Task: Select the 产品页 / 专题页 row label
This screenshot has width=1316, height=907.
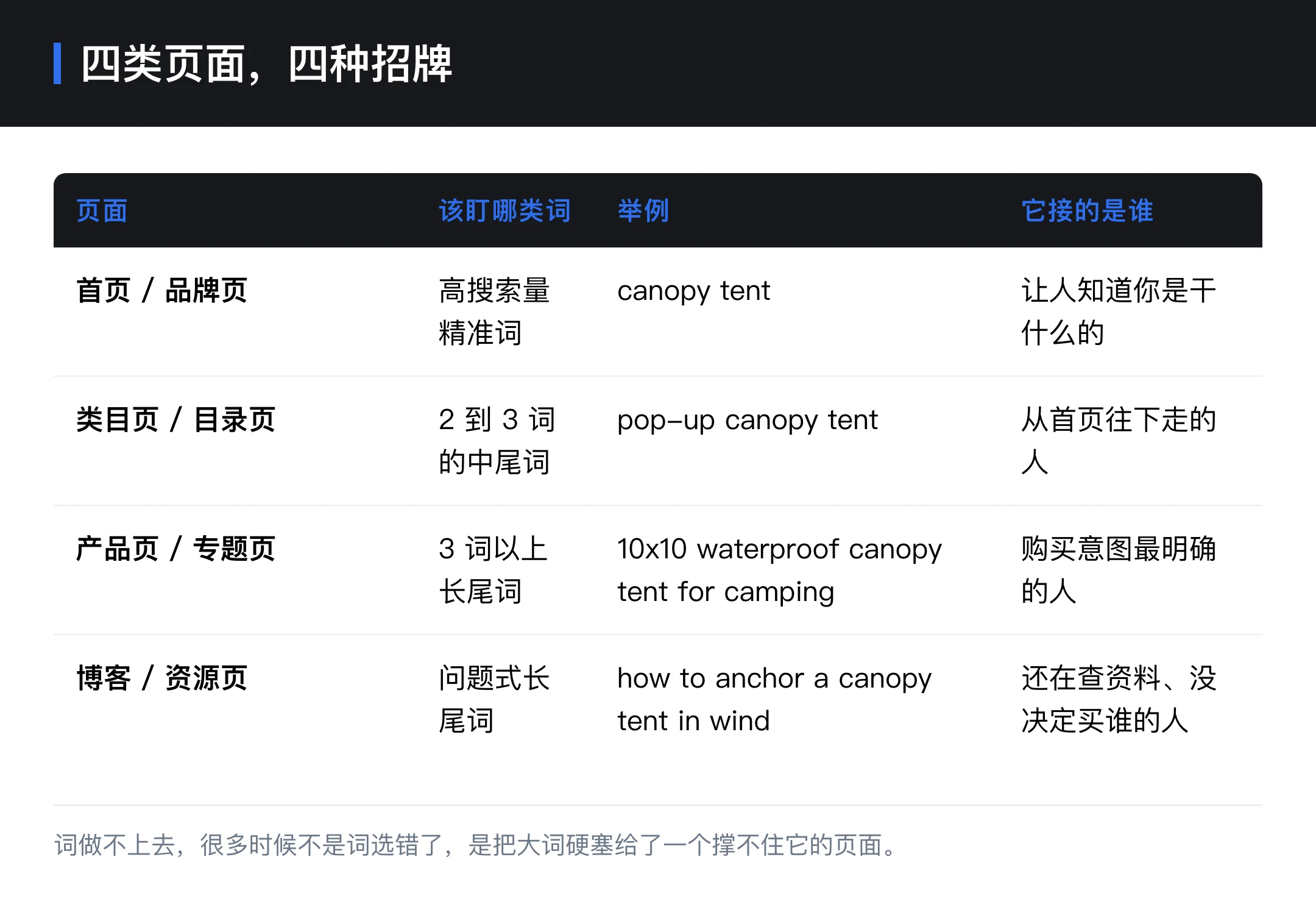Action: point(175,549)
